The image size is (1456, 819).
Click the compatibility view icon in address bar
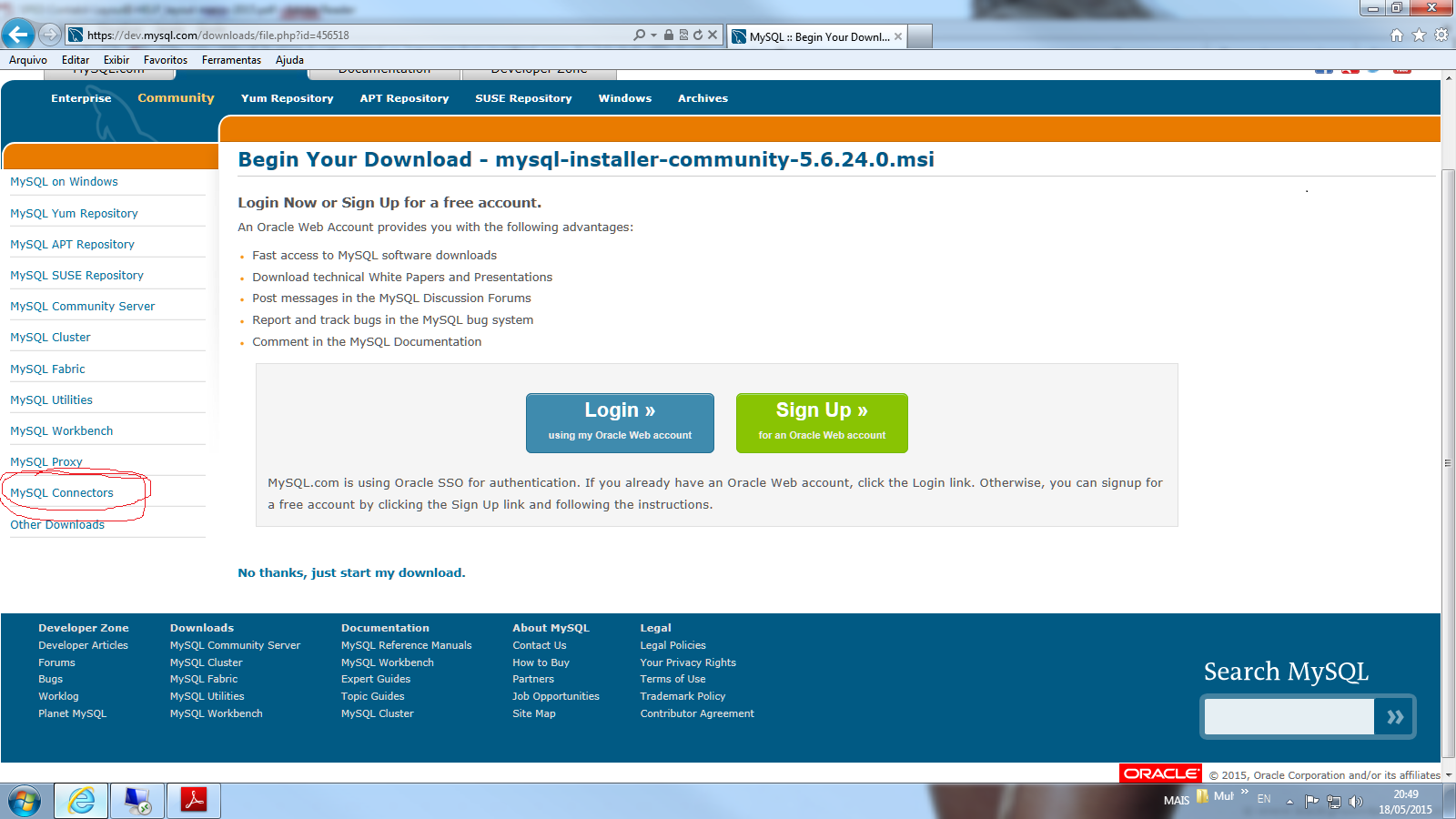click(683, 35)
